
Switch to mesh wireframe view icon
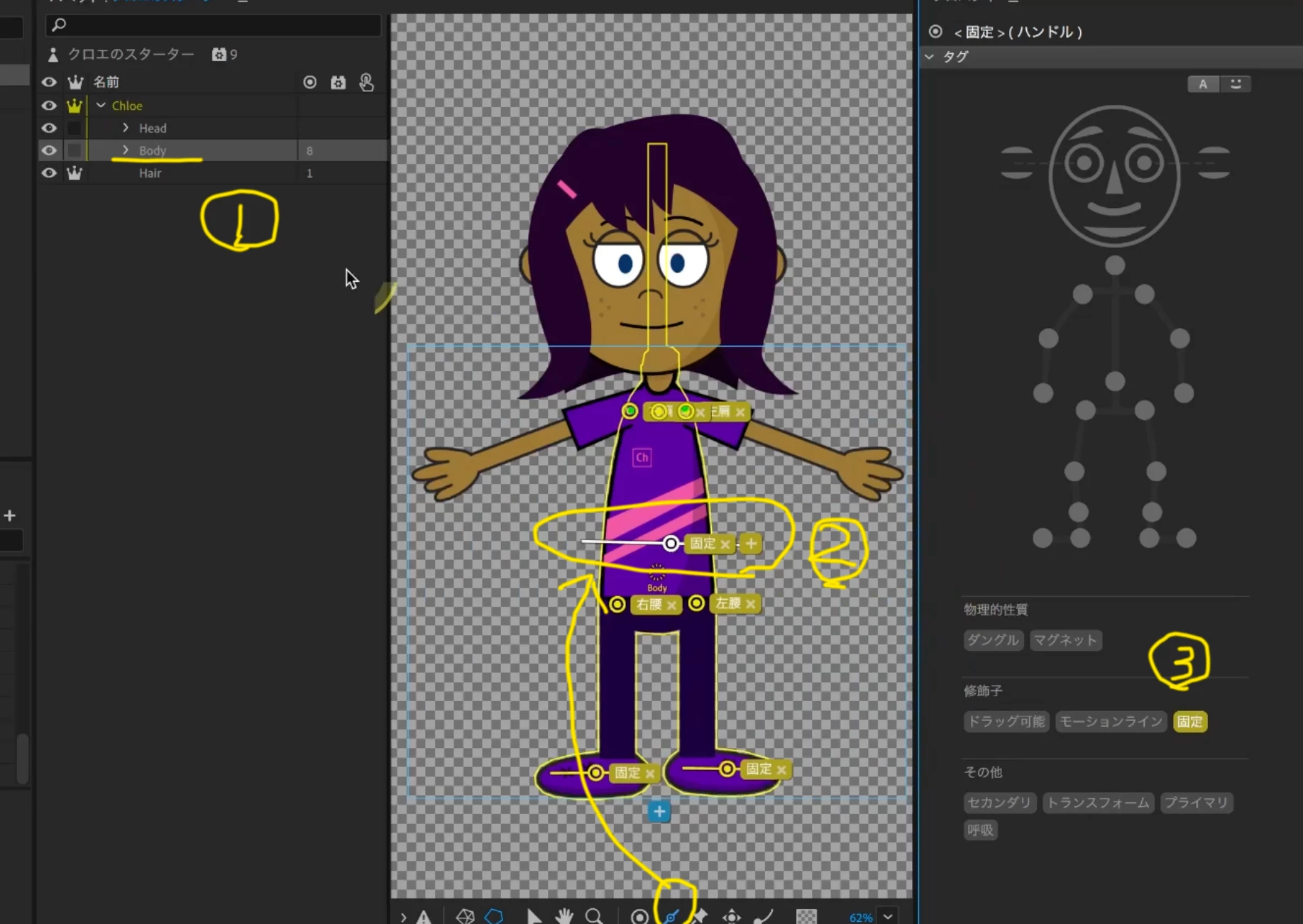click(x=465, y=916)
